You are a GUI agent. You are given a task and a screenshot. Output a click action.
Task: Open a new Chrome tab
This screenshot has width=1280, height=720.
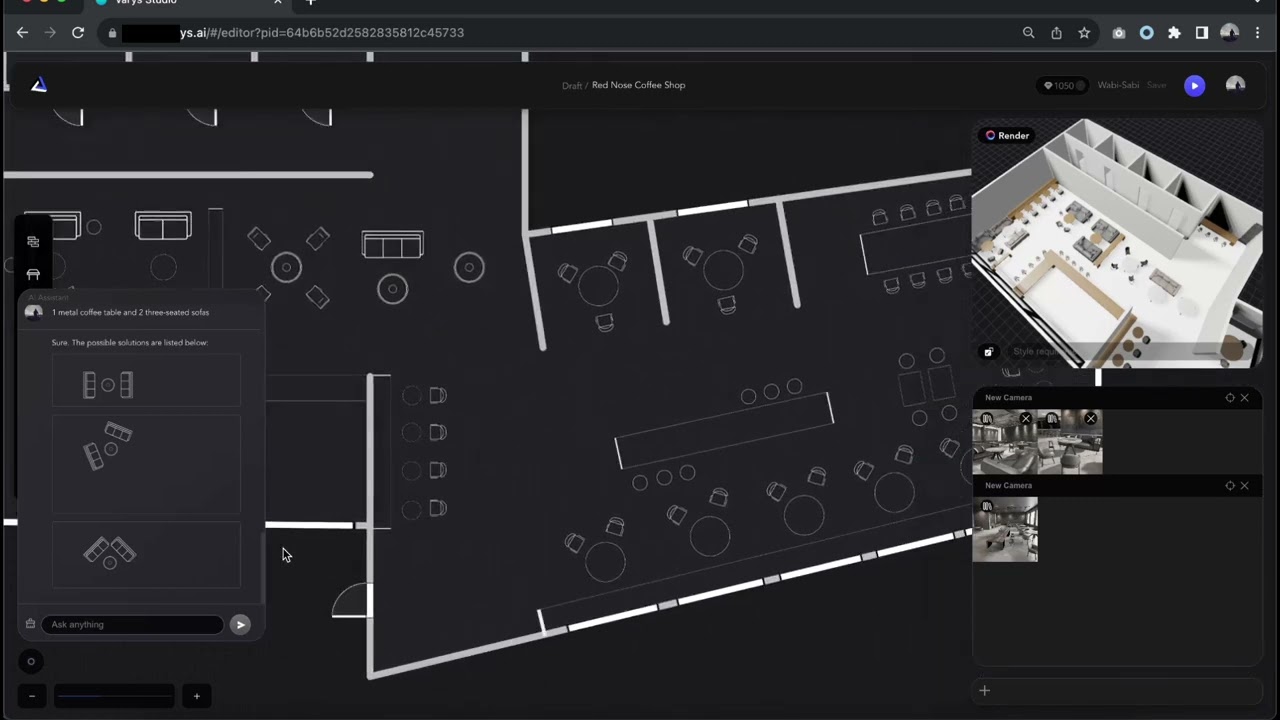click(310, 3)
